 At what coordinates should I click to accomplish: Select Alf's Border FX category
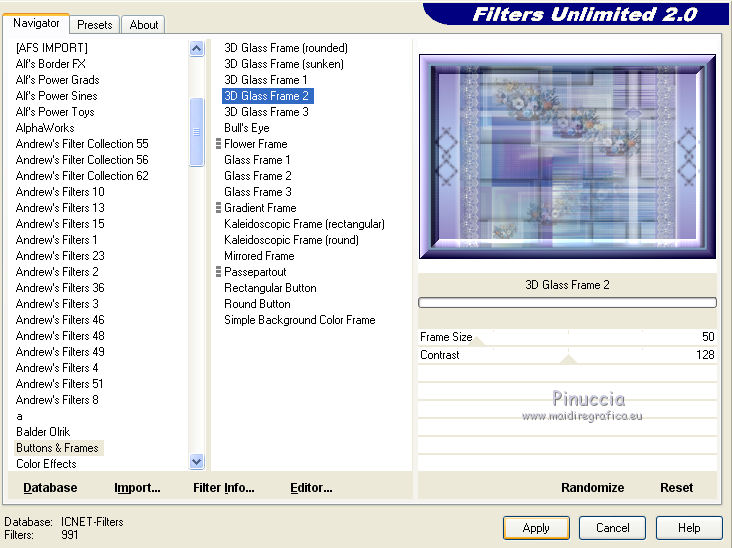pos(50,64)
